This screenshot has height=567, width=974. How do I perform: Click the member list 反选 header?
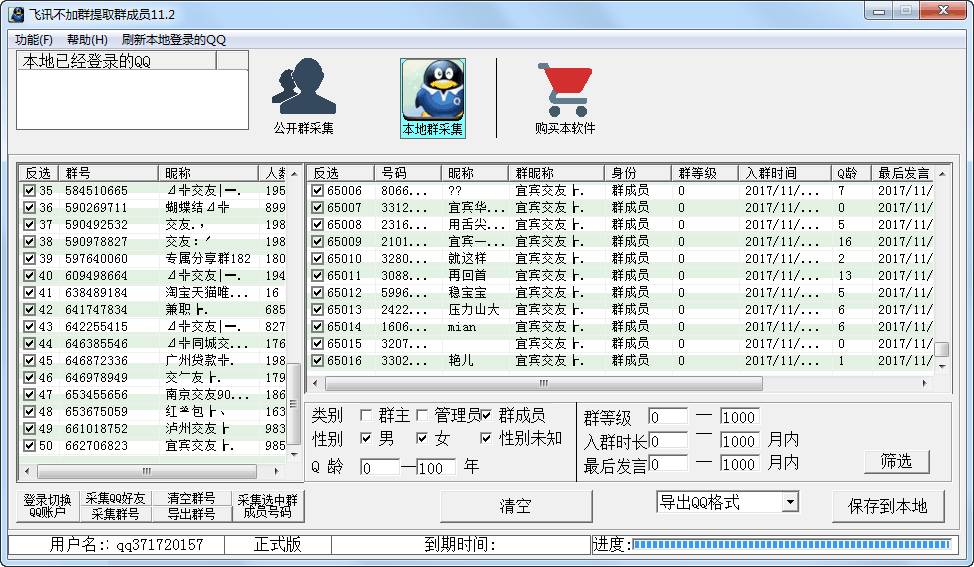click(341, 173)
